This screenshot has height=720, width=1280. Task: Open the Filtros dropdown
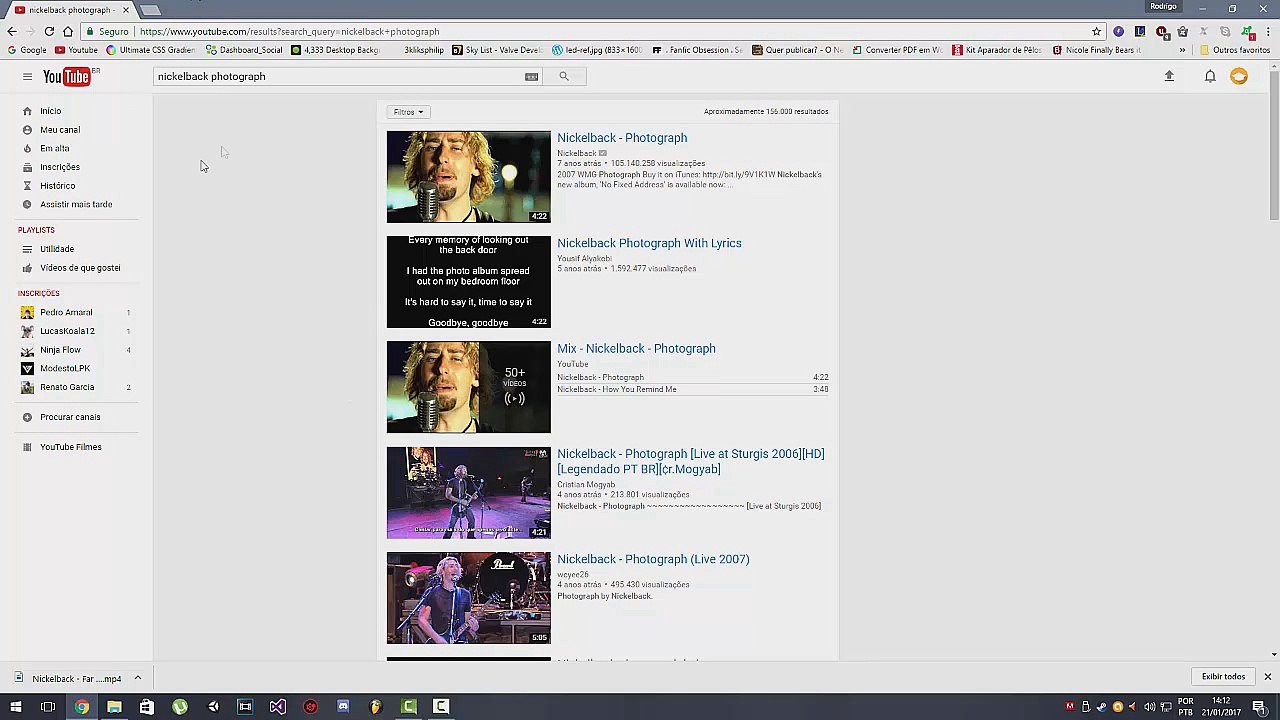click(x=409, y=112)
